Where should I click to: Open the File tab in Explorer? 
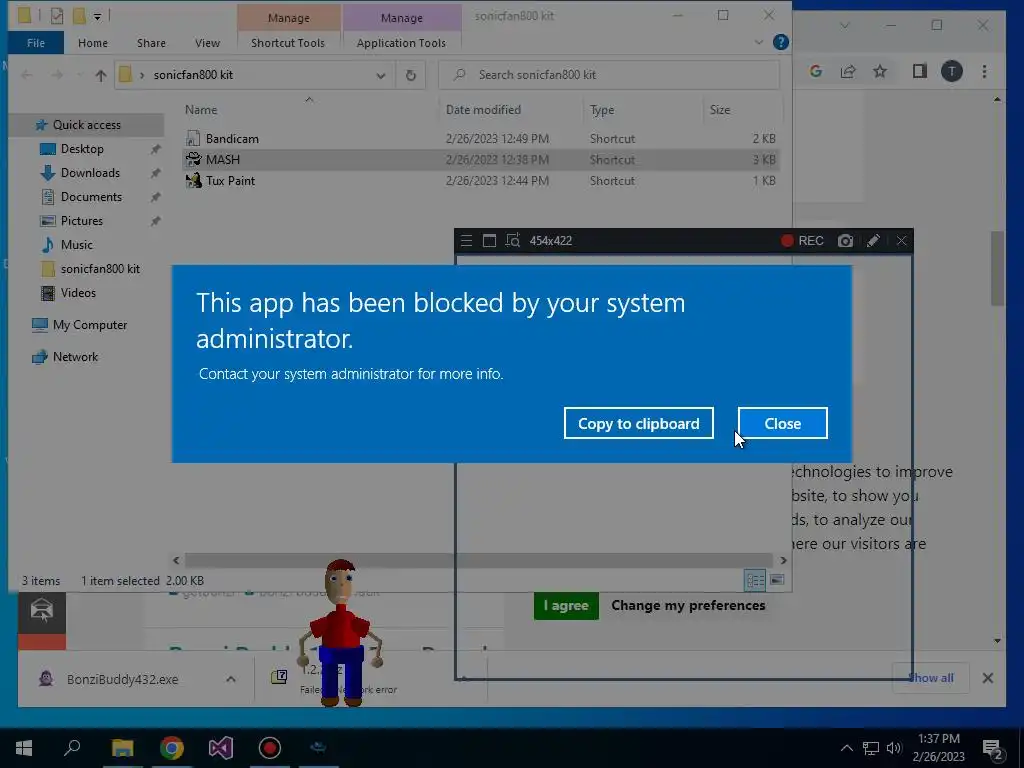pyautogui.click(x=36, y=42)
